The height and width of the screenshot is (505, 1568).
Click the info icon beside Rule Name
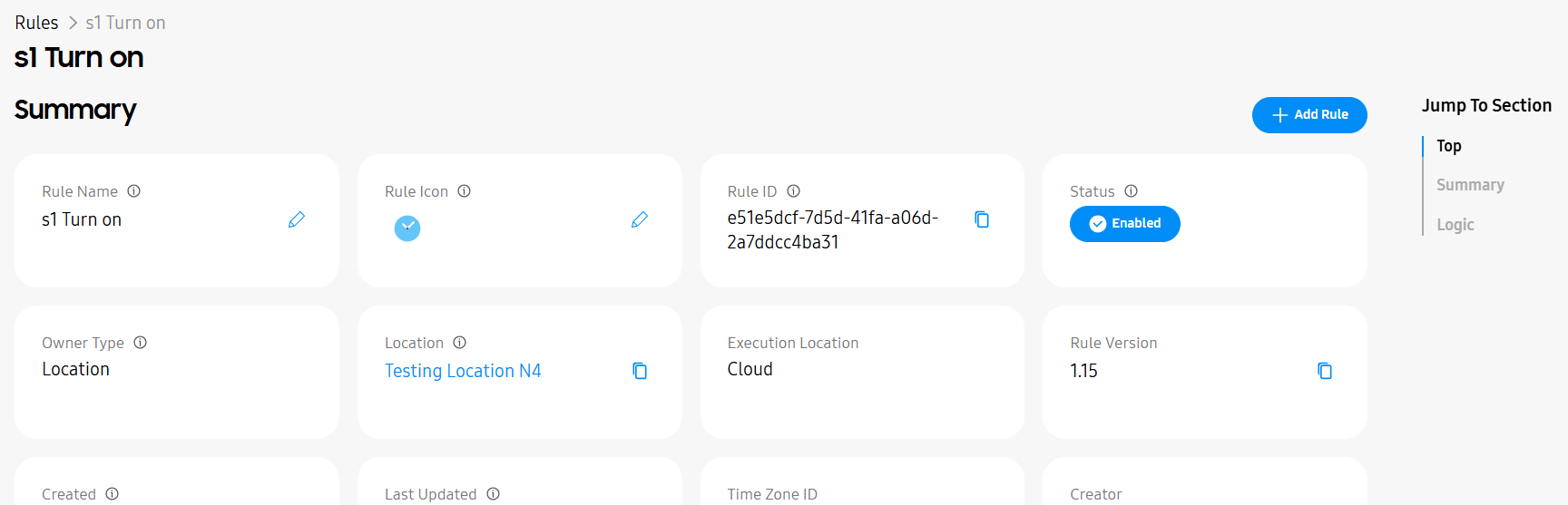(x=134, y=191)
